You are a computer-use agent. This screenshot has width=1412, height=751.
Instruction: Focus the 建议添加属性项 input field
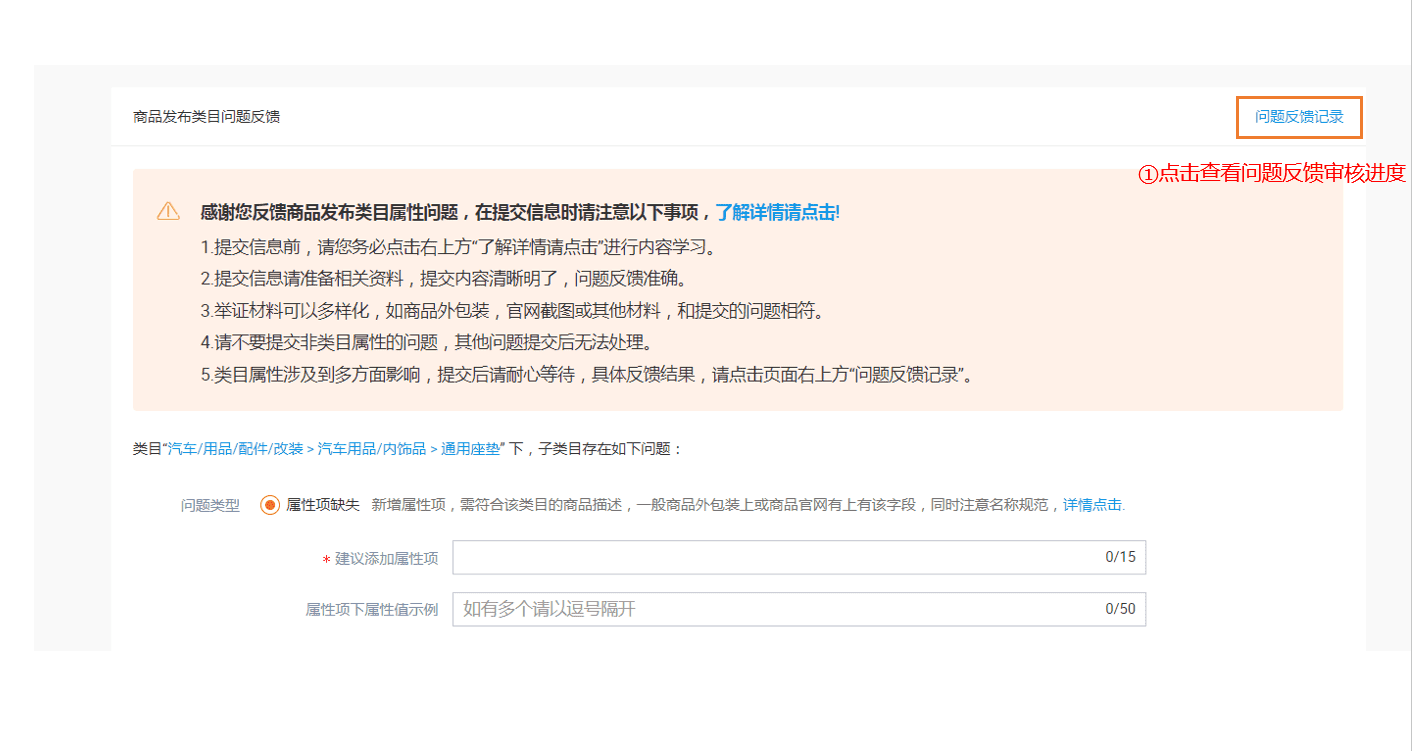point(799,558)
